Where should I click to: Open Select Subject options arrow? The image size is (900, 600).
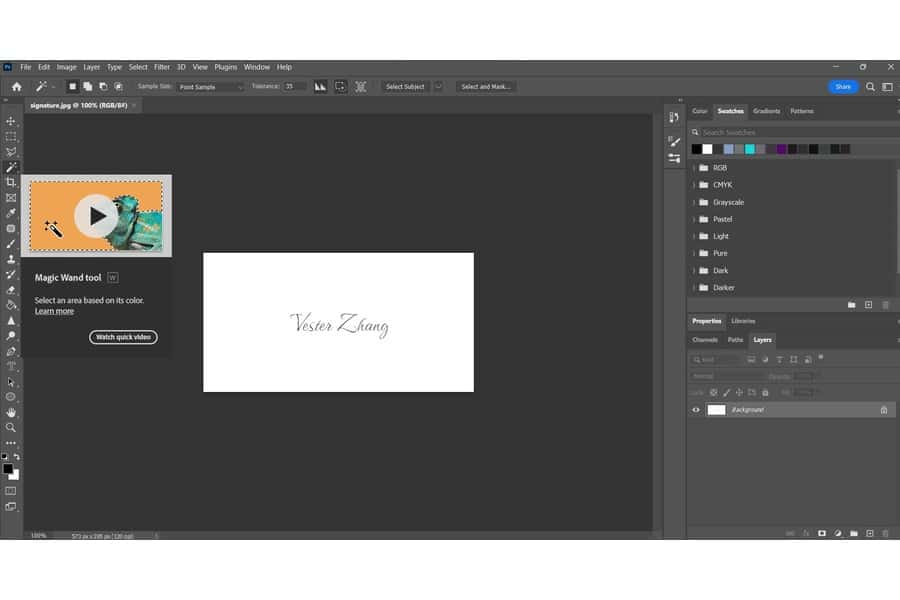(x=438, y=87)
